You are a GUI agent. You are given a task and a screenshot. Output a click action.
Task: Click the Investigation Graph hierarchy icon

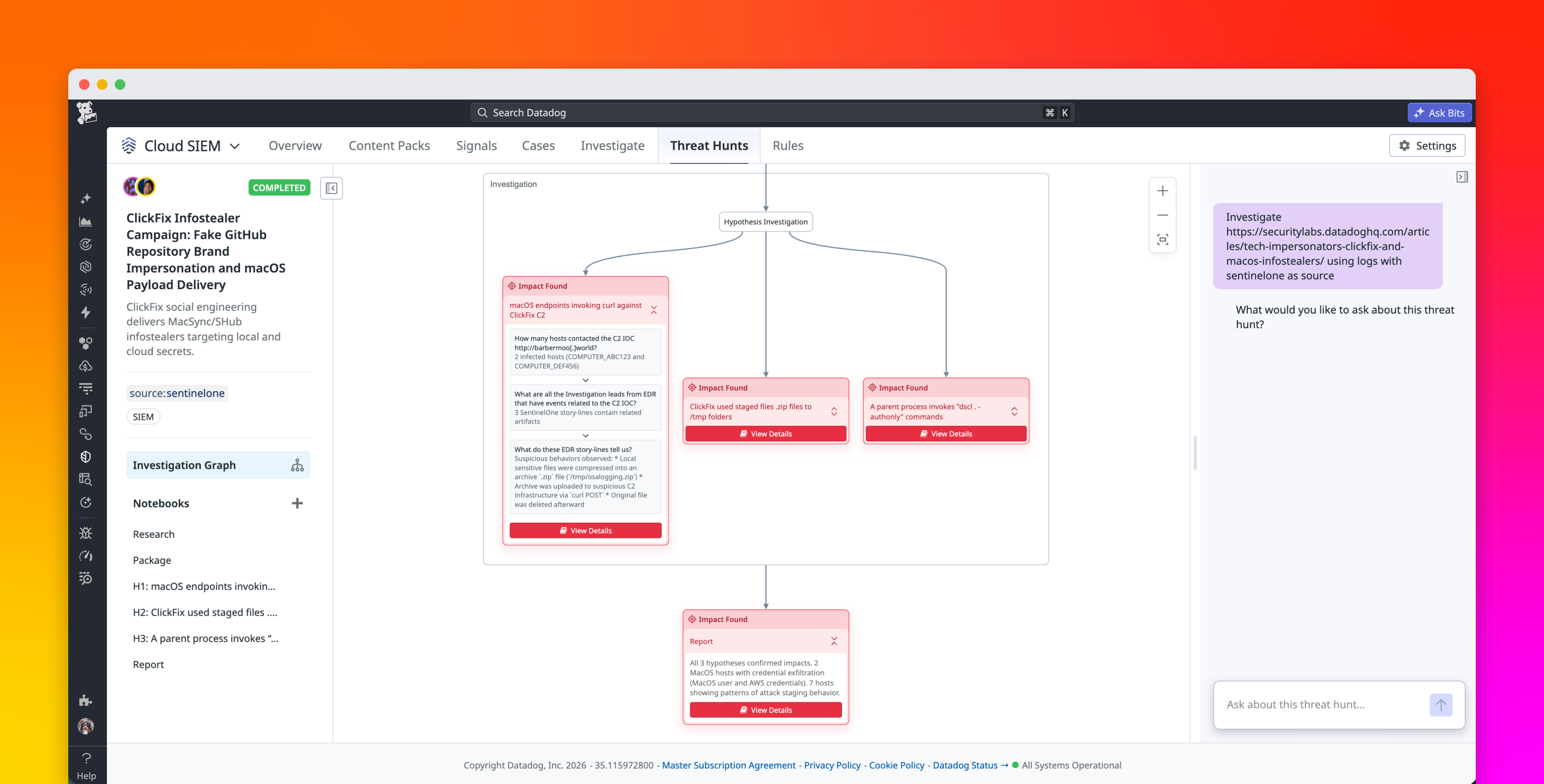coord(297,465)
